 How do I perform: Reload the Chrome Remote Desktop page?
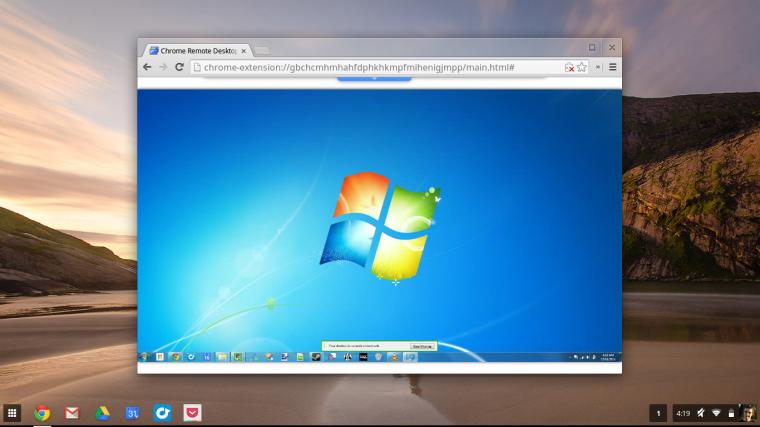click(179, 67)
